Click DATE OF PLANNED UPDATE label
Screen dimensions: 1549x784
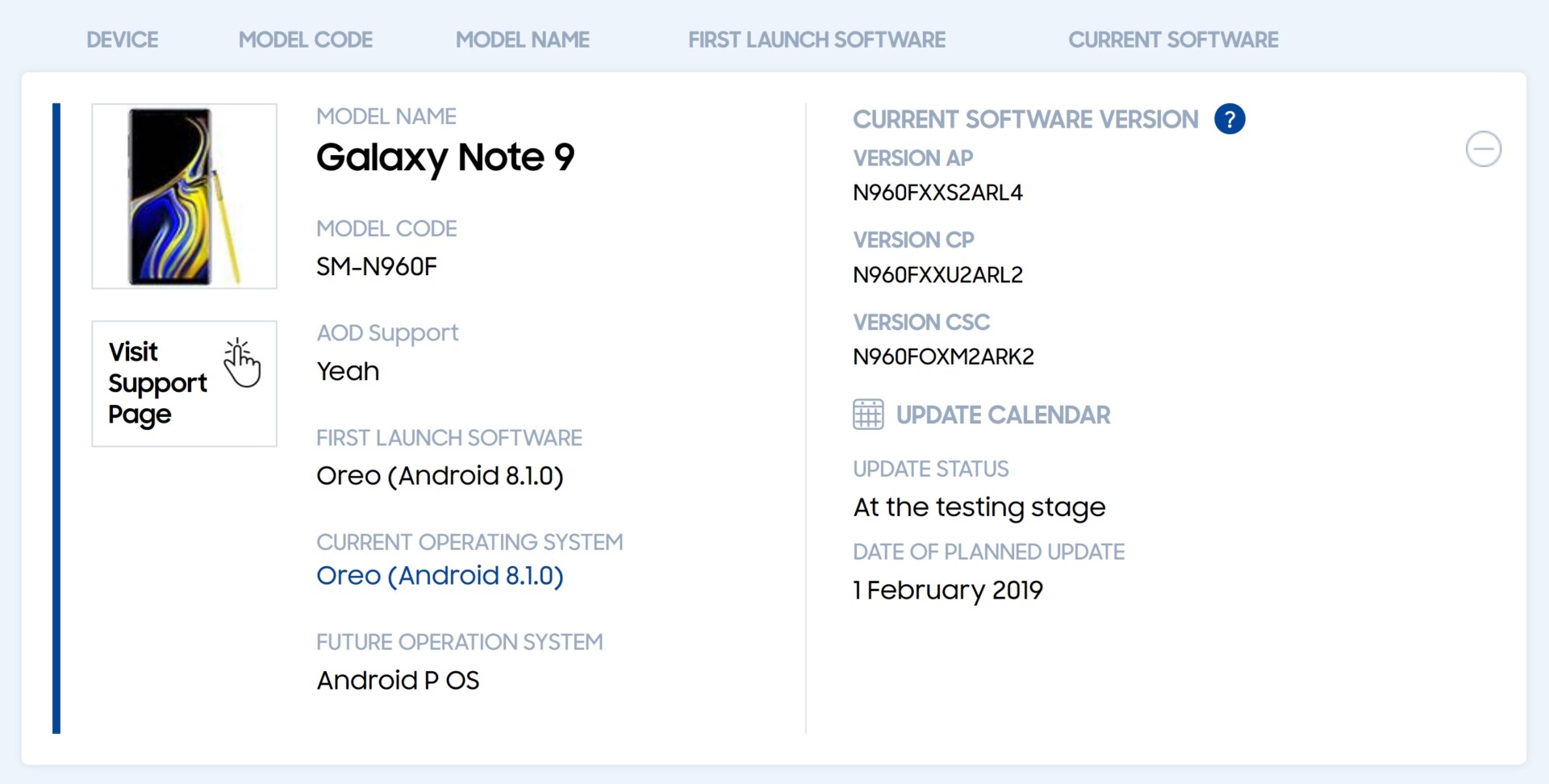tap(988, 552)
